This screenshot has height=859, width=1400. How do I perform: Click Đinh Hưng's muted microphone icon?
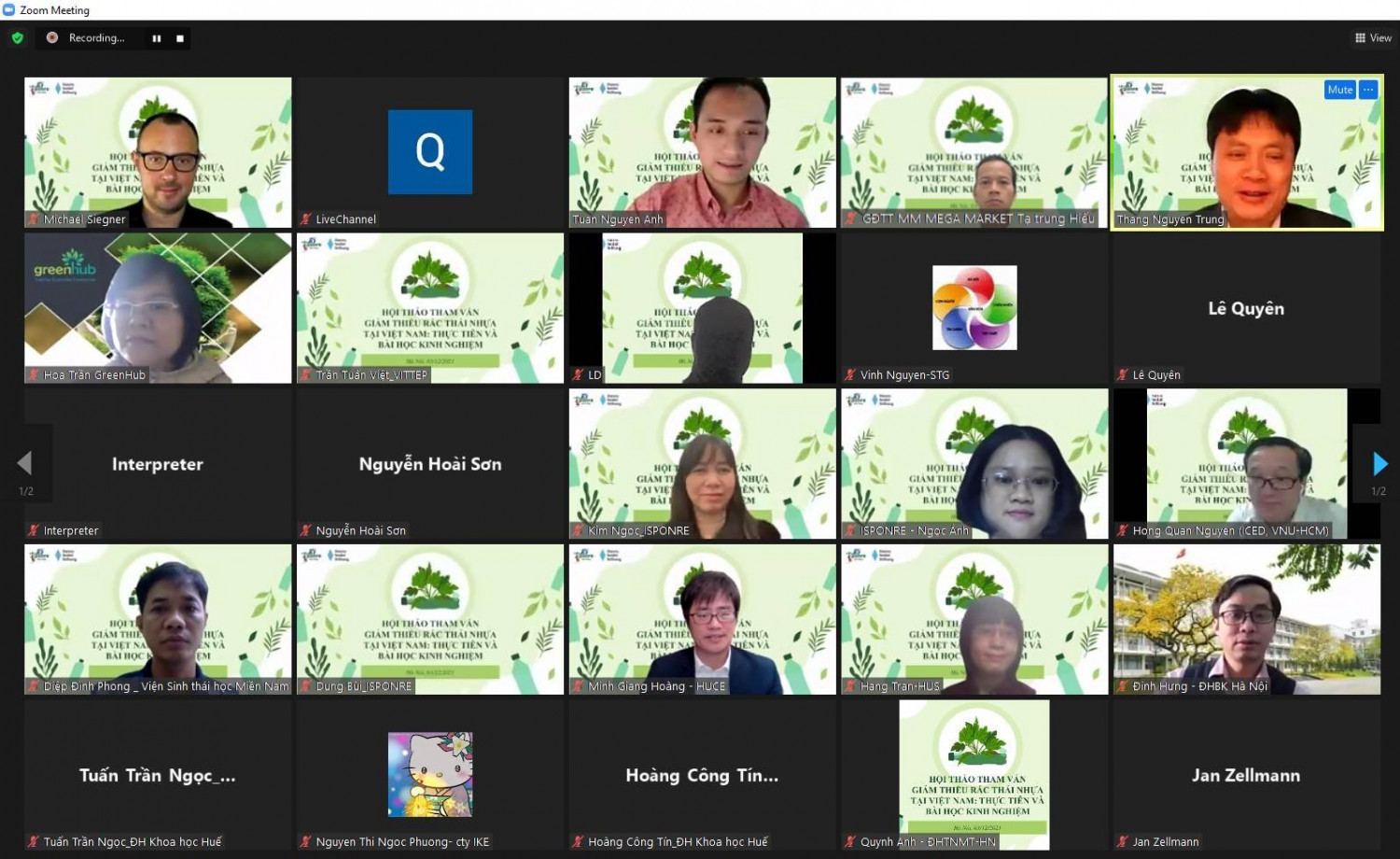click(x=1123, y=686)
